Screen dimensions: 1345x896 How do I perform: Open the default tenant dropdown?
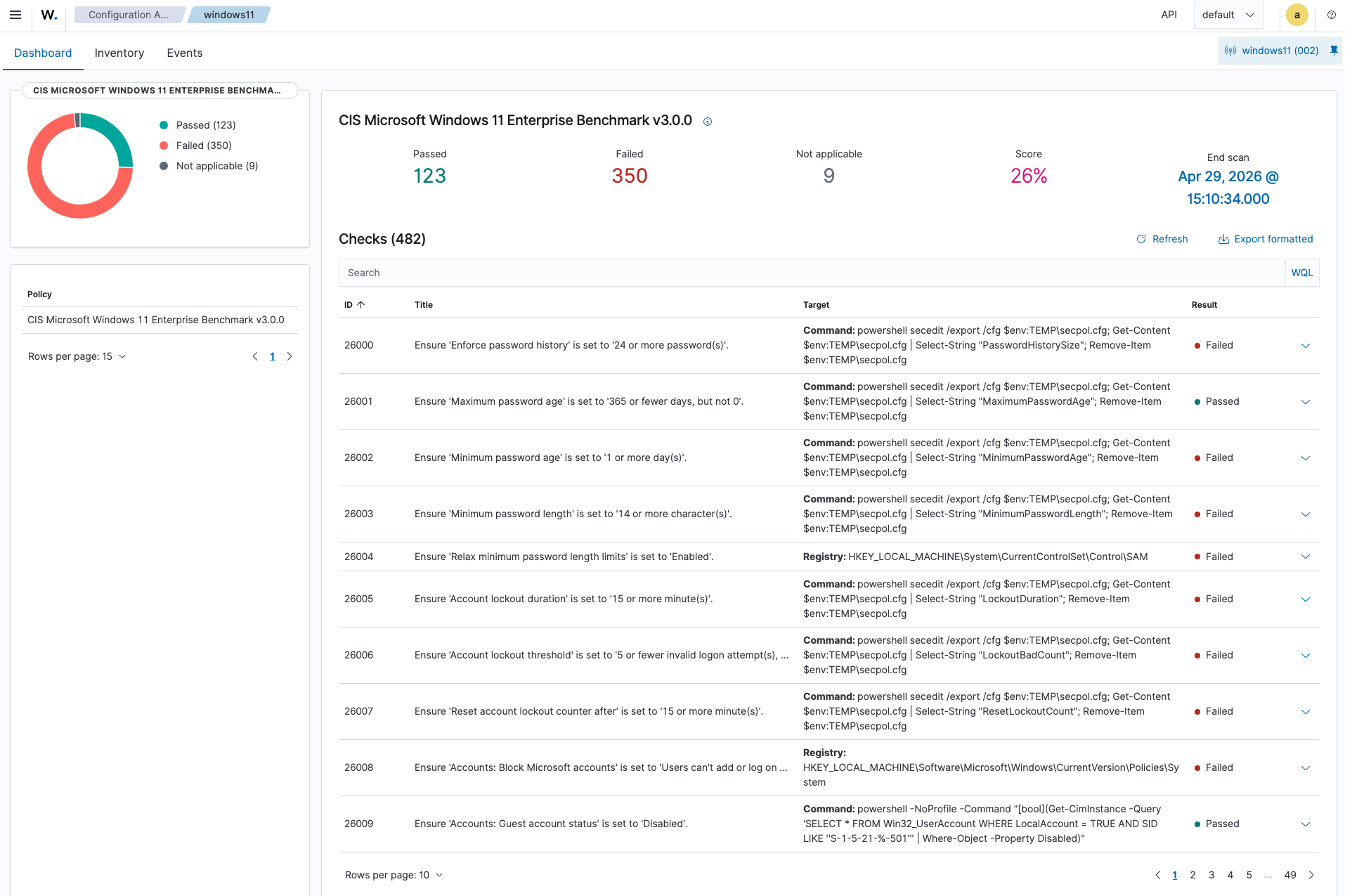pyautogui.click(x=1228, y=15)
